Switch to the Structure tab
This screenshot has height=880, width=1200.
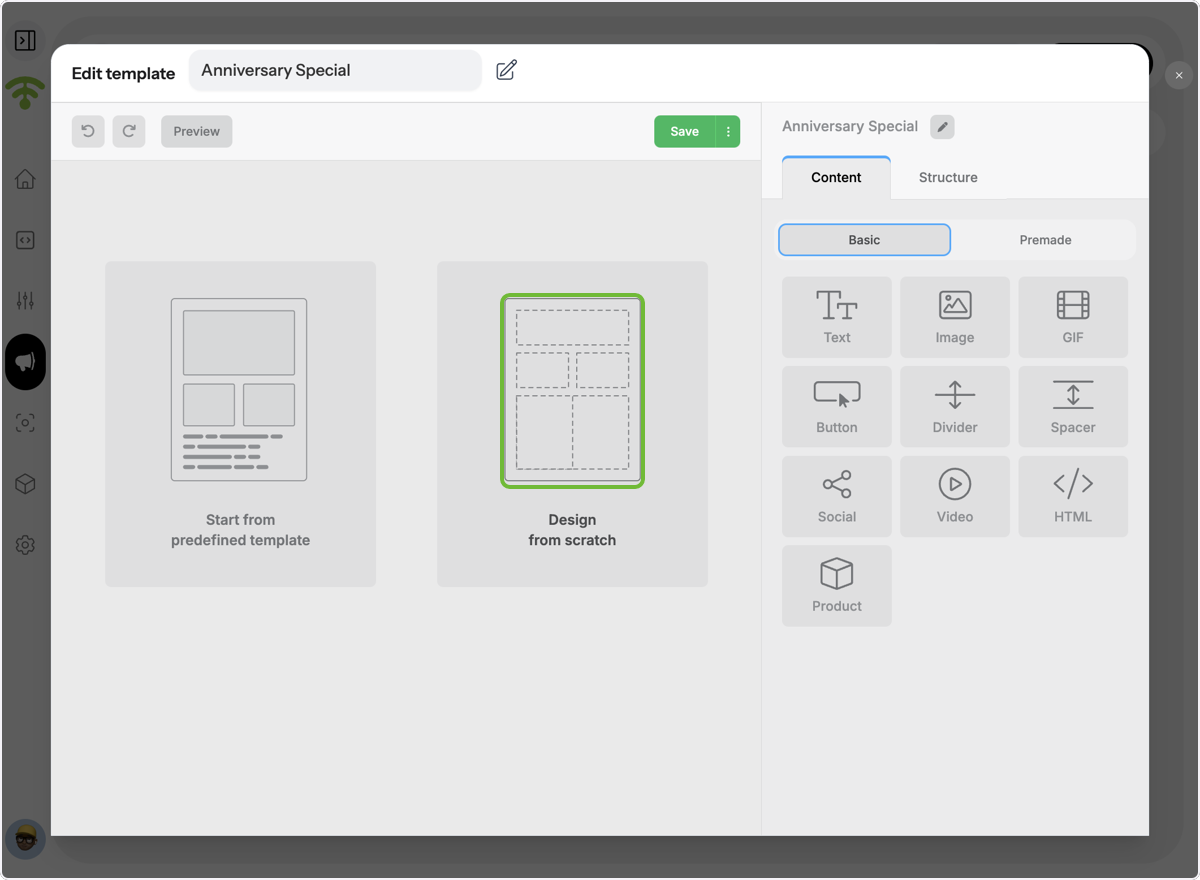[948, 177]
